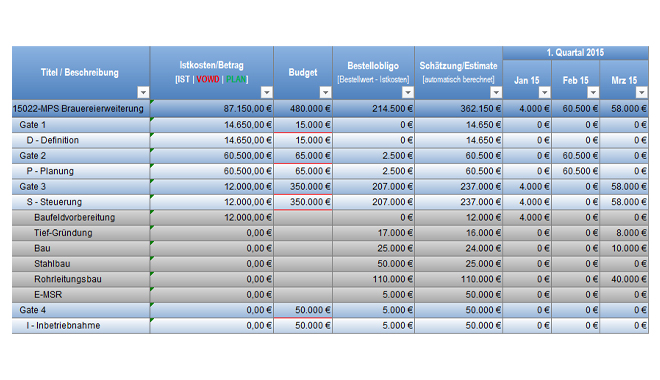Click Baufeldvorbereitung Jan 15 value 4.000 €
The height and width of the screenshot is (380, 660).
[527, 218]
